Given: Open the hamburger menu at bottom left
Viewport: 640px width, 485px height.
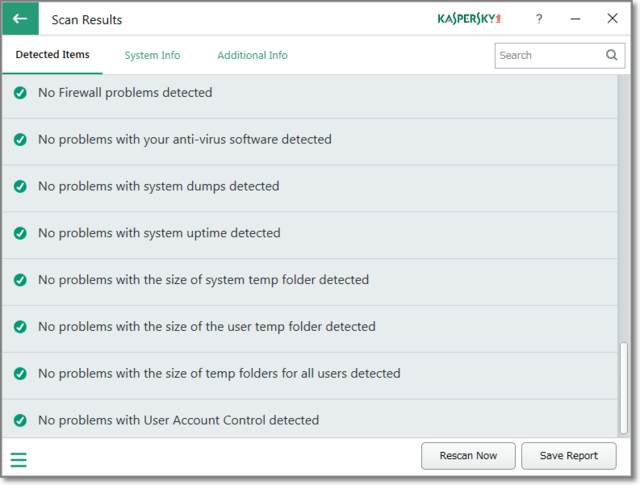Looking at the screenshot, I should (x=19, y=460).
